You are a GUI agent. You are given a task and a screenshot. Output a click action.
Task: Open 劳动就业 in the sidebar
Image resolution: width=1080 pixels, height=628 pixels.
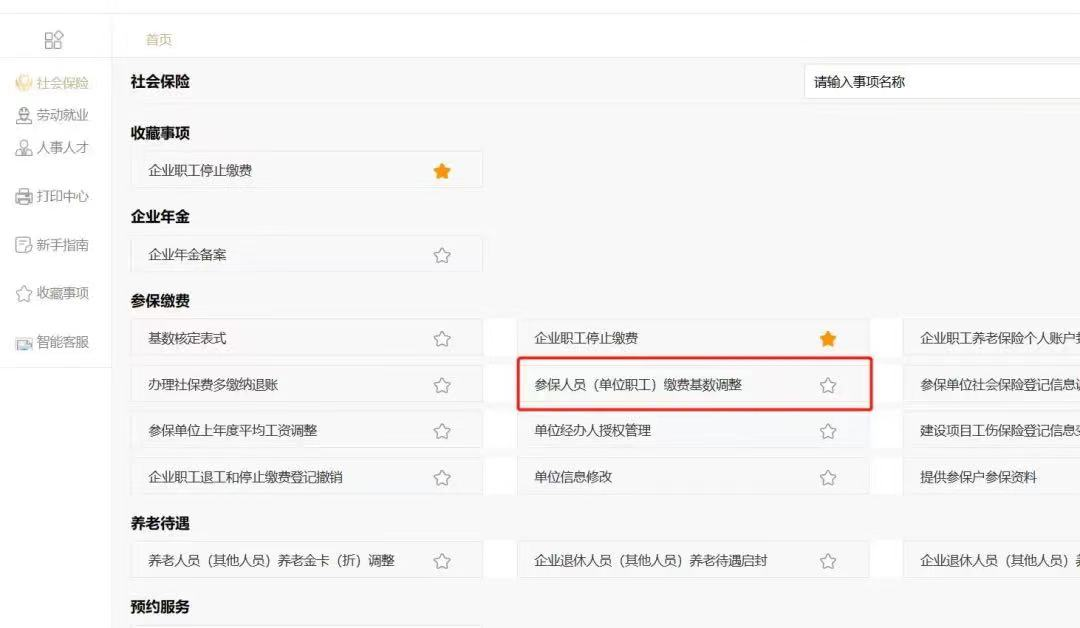point(62,116)
